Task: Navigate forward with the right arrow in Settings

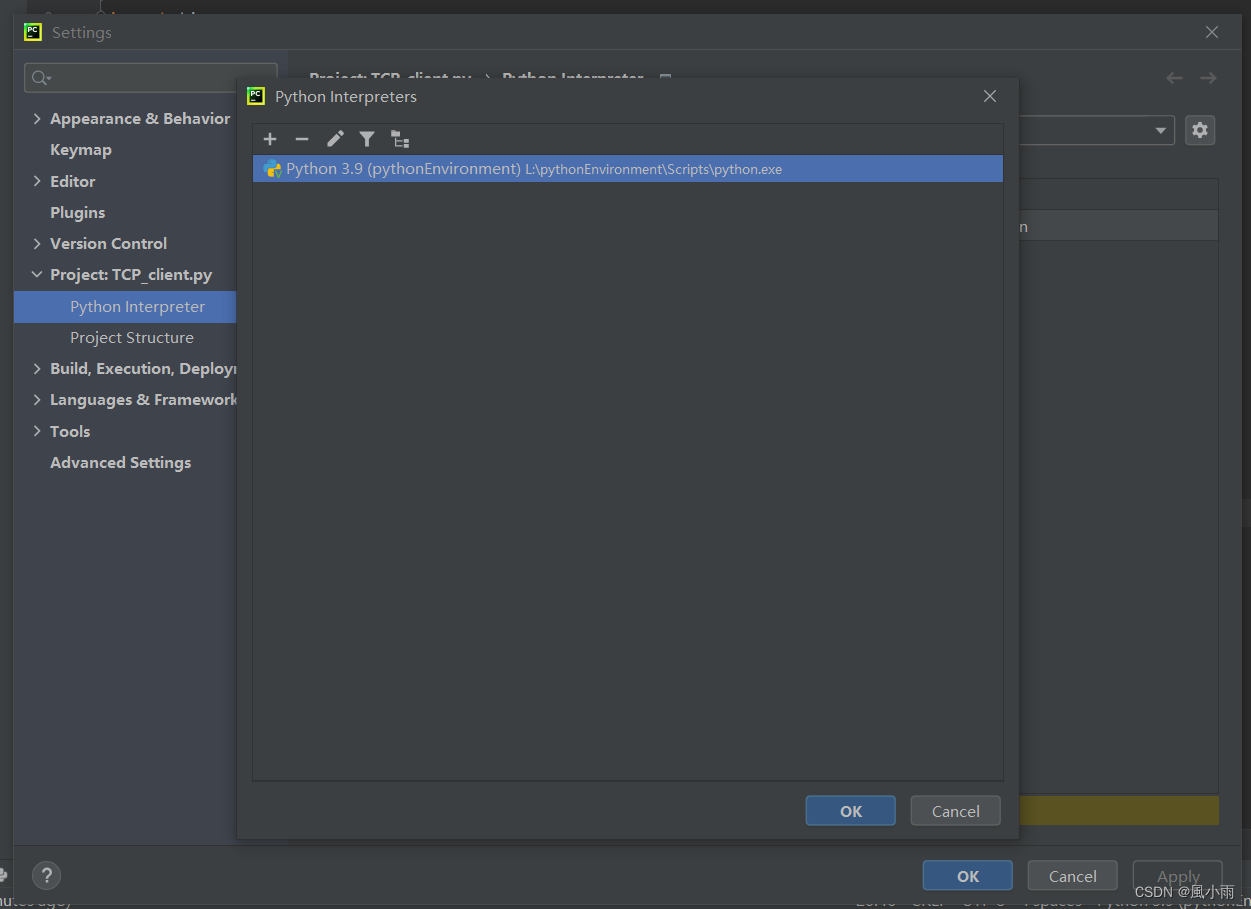Action: click(1208, 78)
